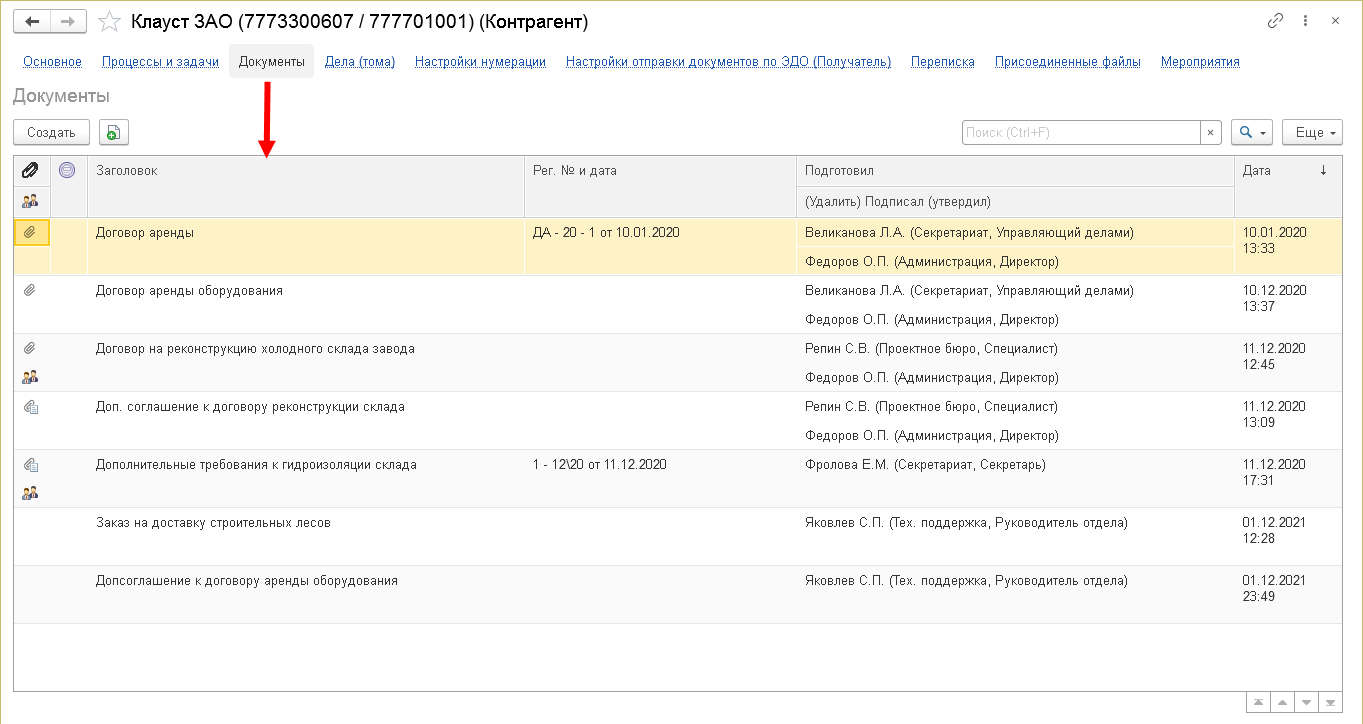Click date 01.12.2021 23:49 cell
Viewport: 1363px width, 724px height.
[x=1288, y=595]
